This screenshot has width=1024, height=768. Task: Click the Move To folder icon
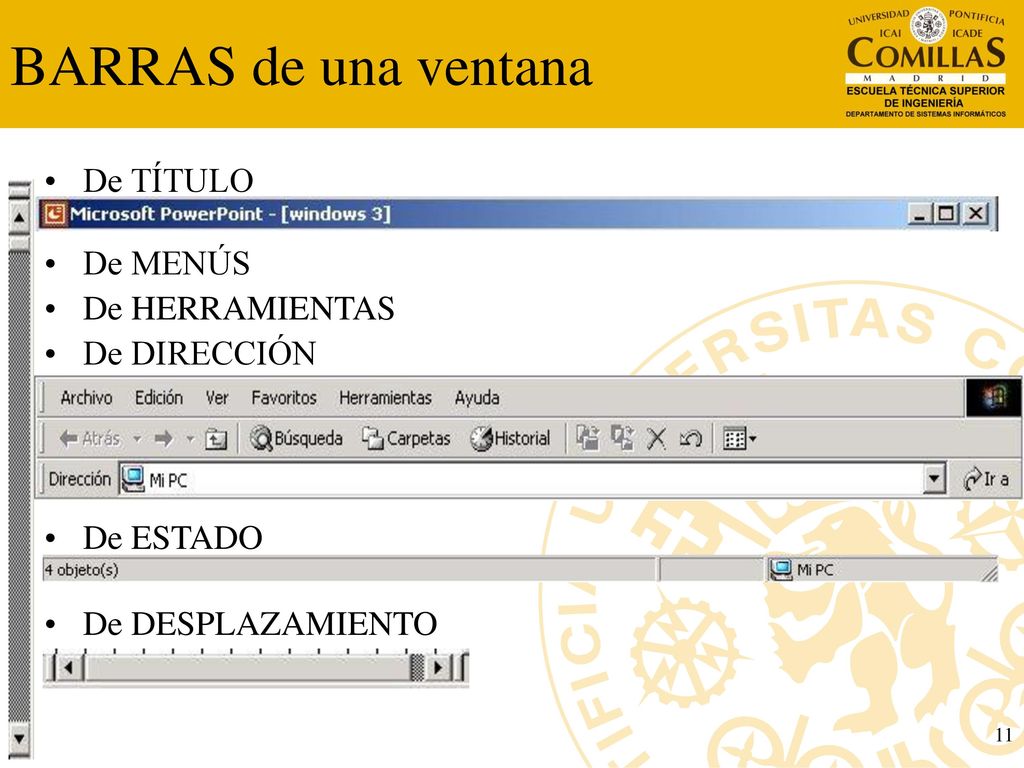coord(588,438)
